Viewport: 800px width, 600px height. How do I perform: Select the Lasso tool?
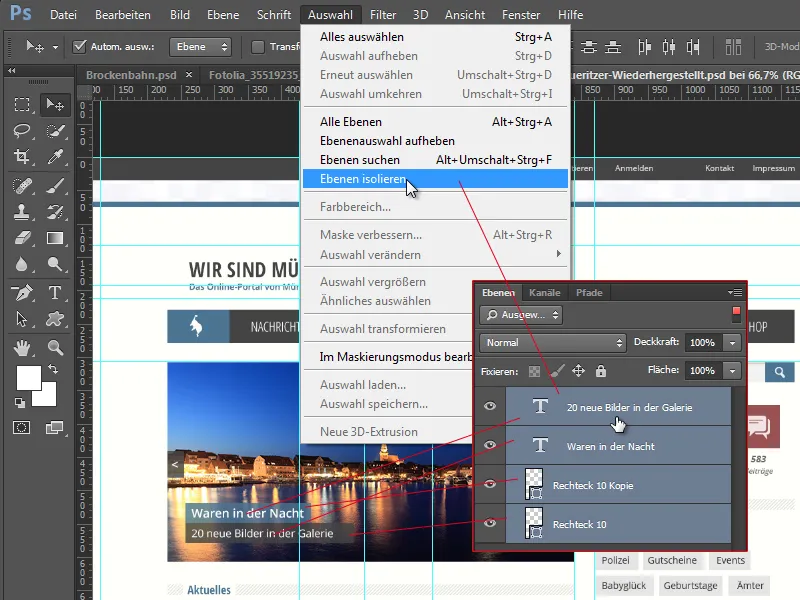pos(21,131)
